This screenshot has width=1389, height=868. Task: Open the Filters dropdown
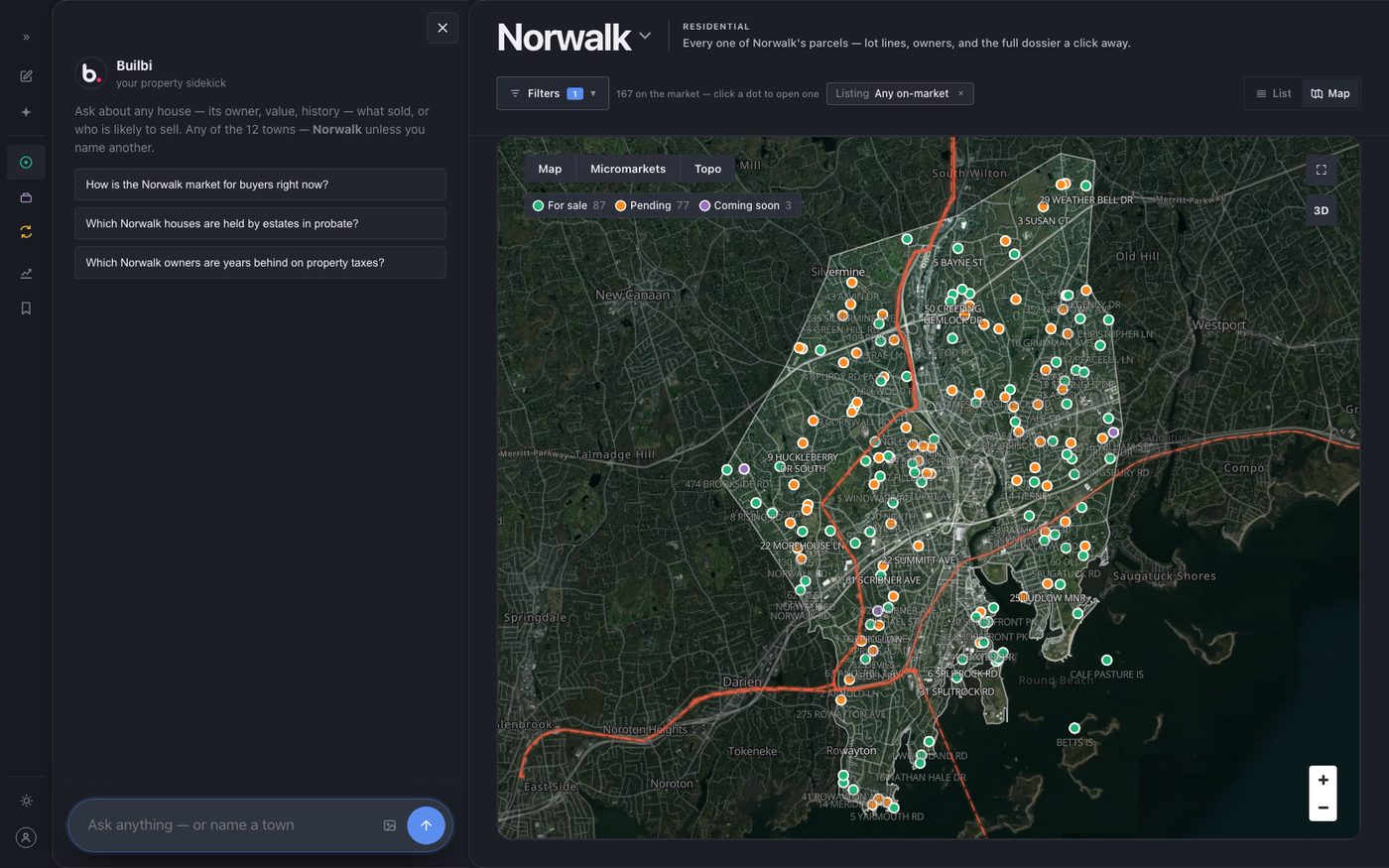(553, 93)
